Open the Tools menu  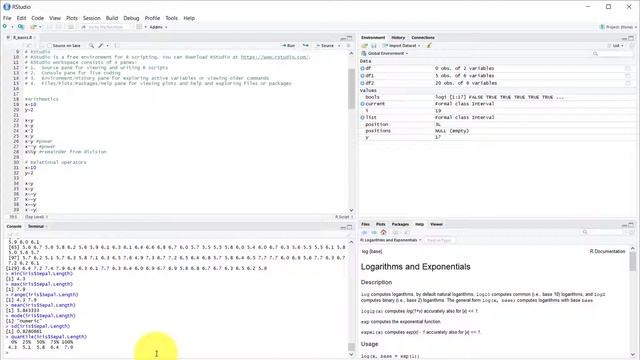click(x=171, y=18)
